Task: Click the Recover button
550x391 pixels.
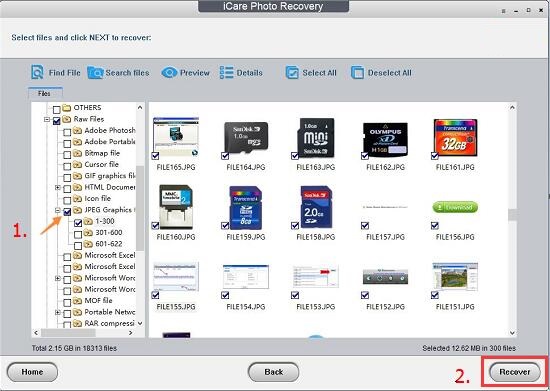Action: (x=515, y=372)
